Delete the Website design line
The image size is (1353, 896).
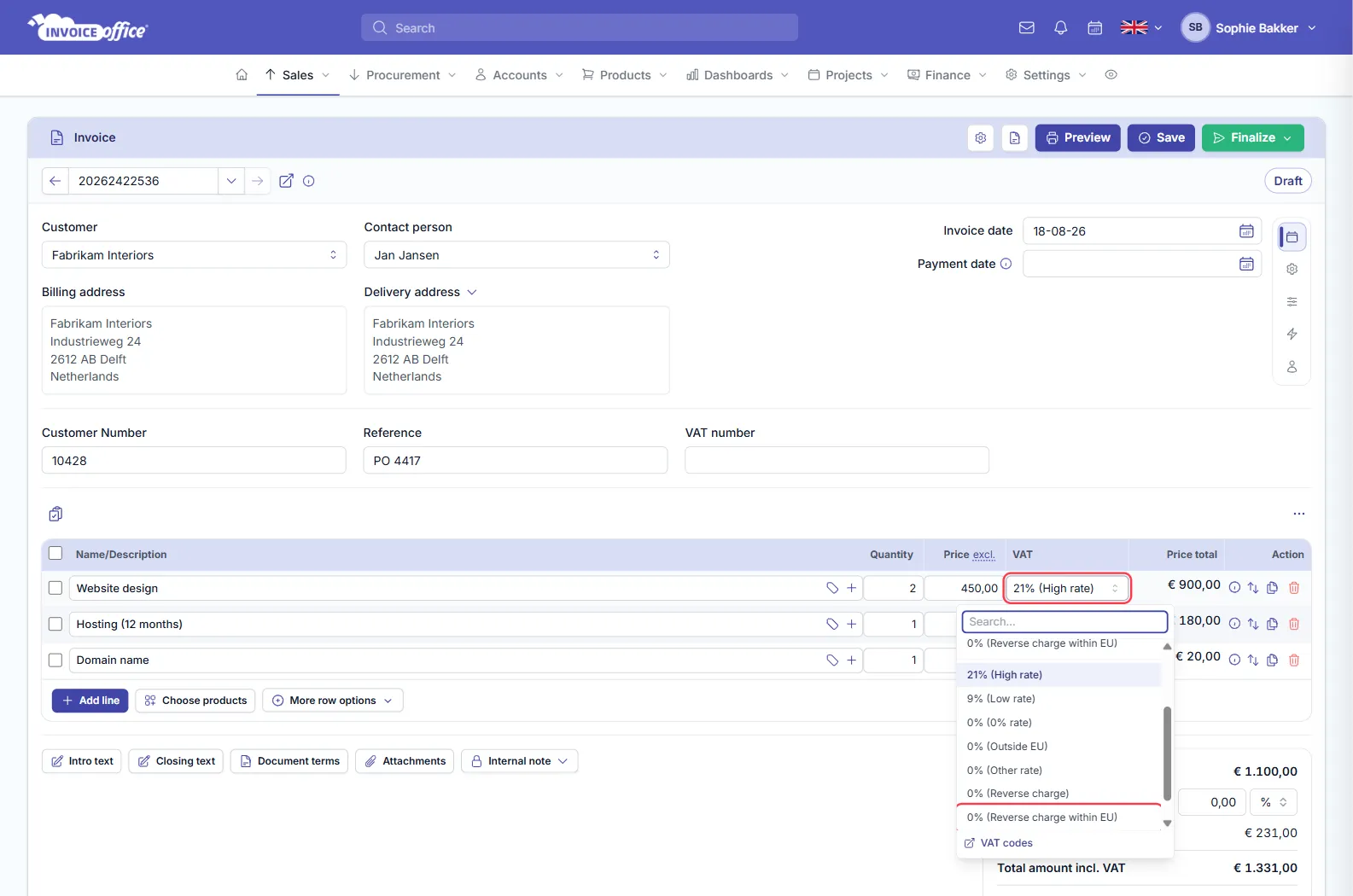(x=1293, y=588)
